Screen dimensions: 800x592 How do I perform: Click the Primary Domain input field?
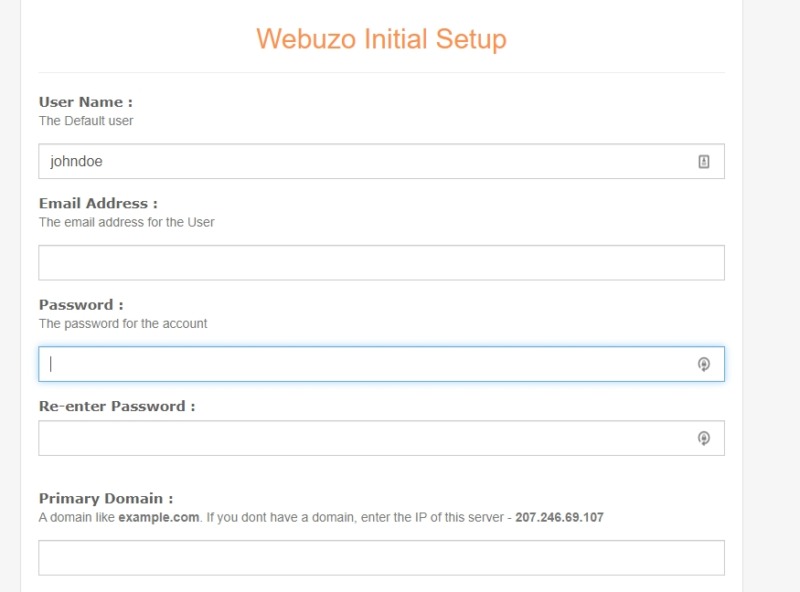click(381, 558)
